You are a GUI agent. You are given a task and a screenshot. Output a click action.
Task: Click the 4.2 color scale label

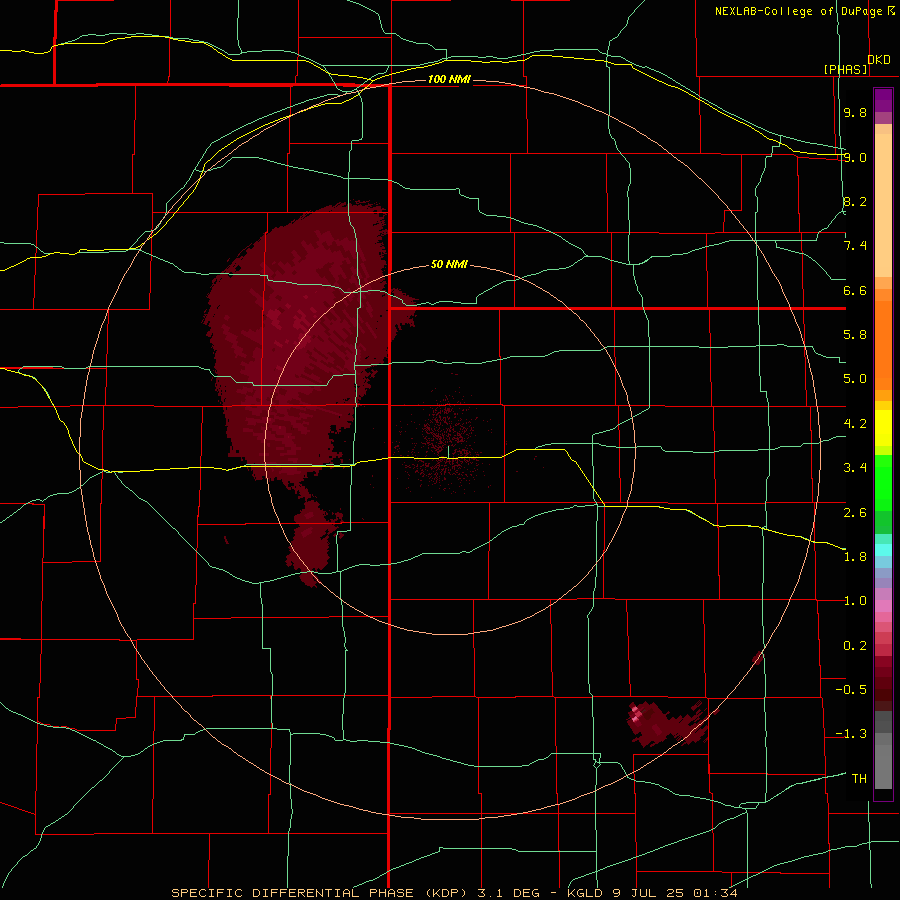point(855,424)
